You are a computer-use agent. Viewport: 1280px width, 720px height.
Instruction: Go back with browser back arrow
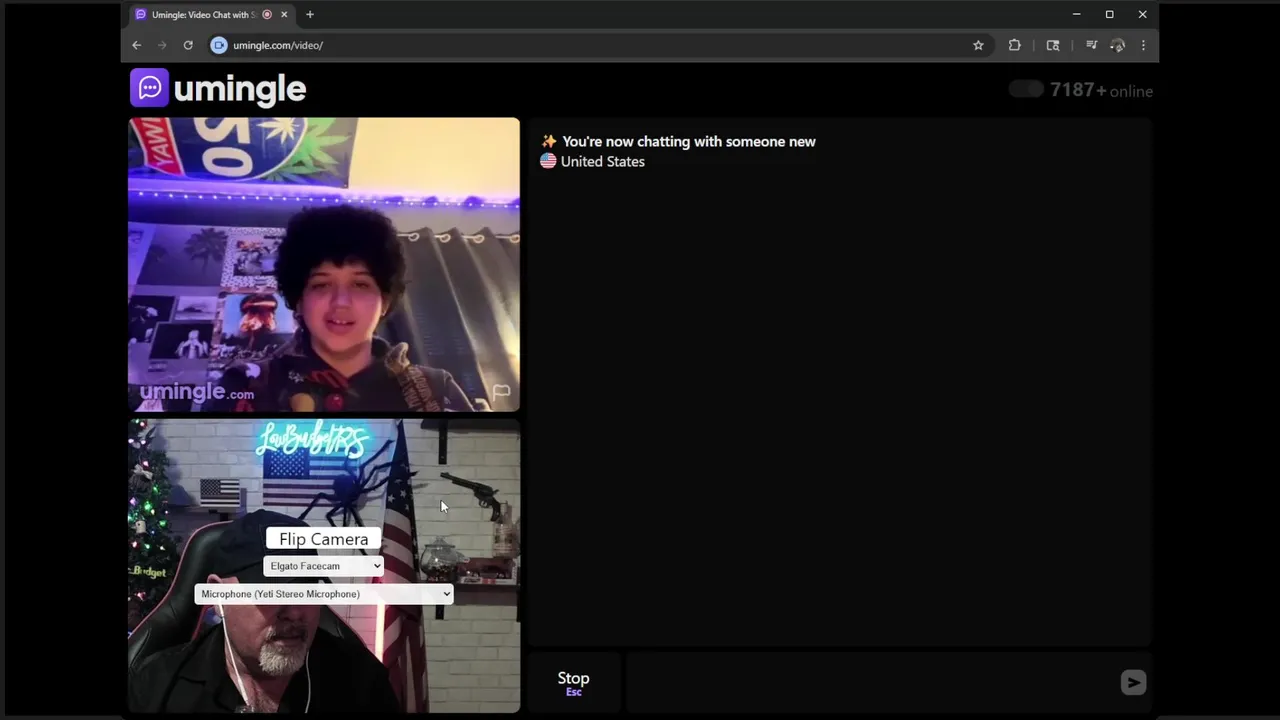coord(137,45)
